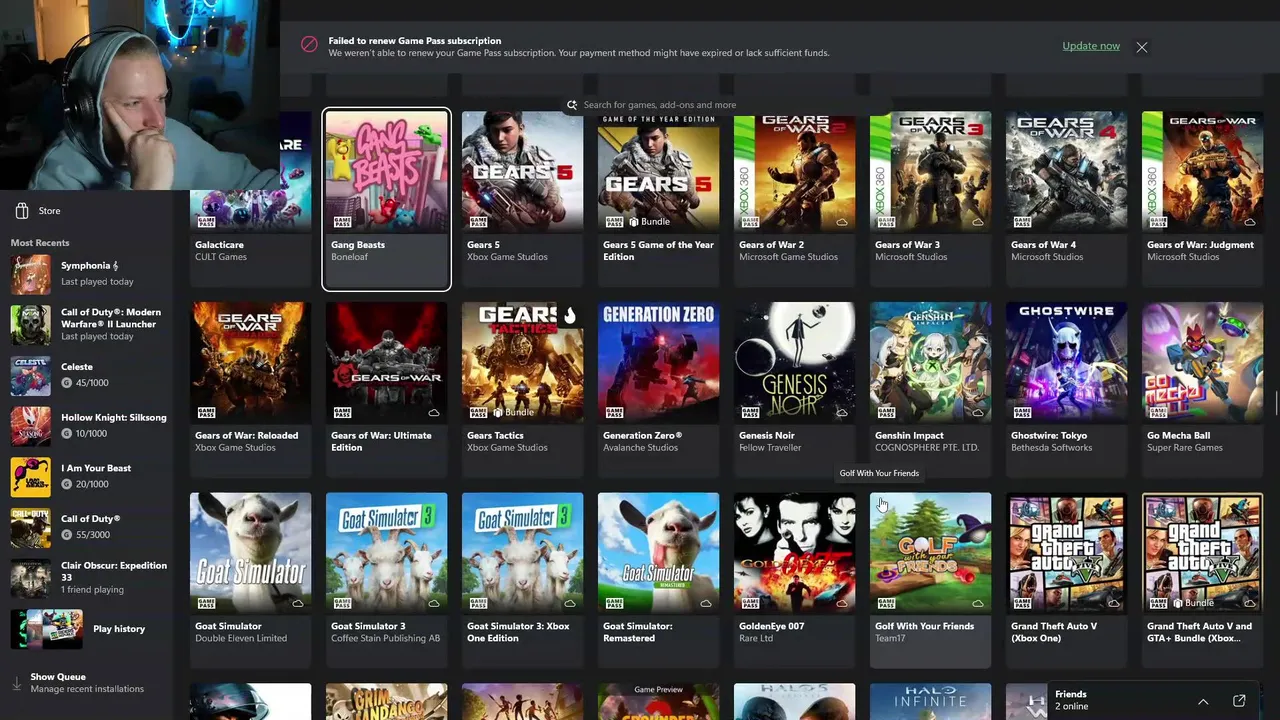Open the Genshin Impact tile
The width and height of the screenshot is (1280, 720).
(930, 389)
